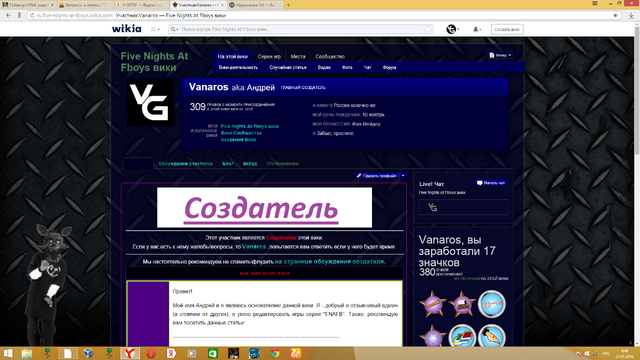Open the Серии игр navigation tab
The height and width of the screenshot is (360, 640).
point(269,57)
